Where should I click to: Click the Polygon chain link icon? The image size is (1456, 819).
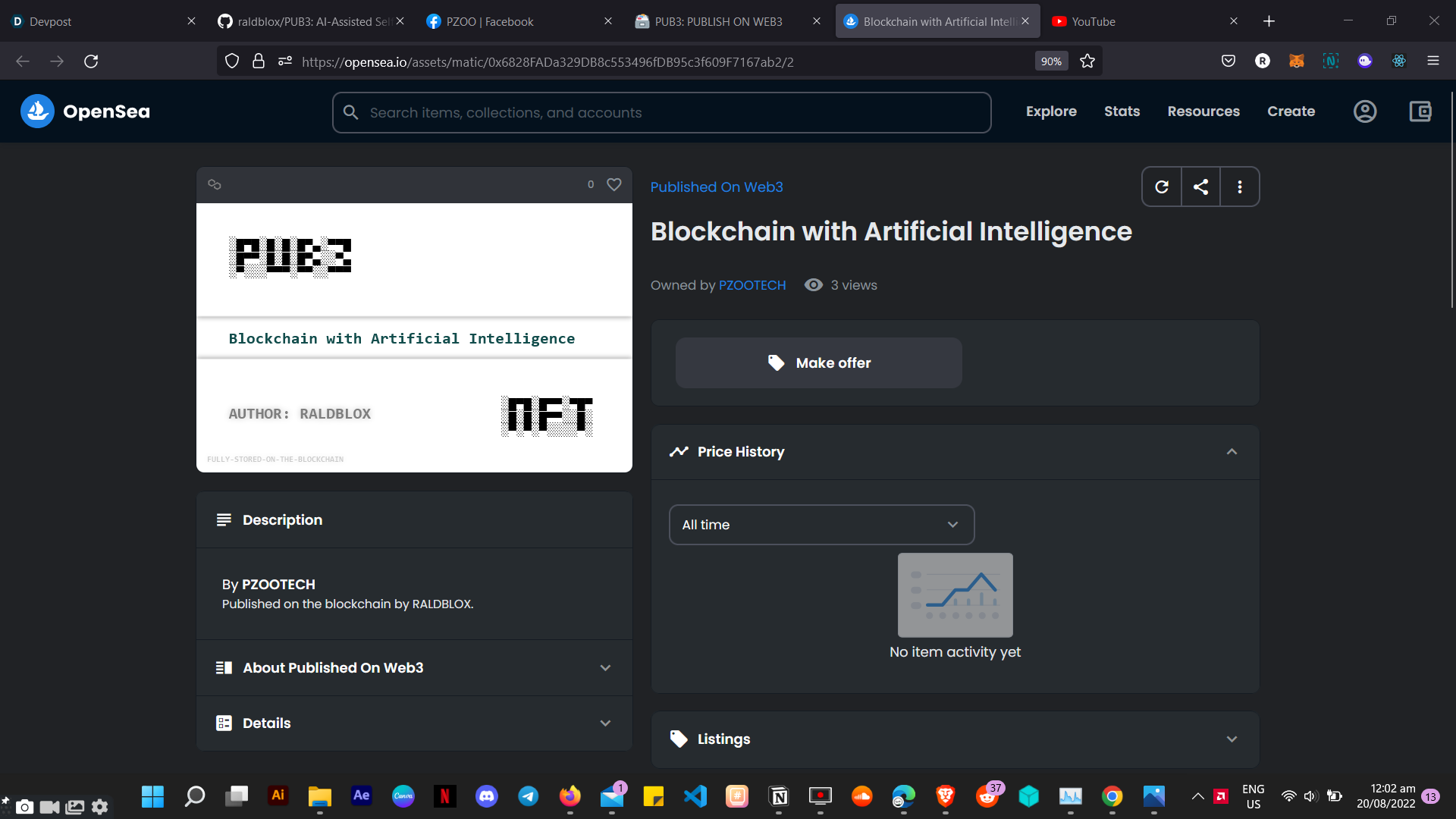(x=215, y=184)
